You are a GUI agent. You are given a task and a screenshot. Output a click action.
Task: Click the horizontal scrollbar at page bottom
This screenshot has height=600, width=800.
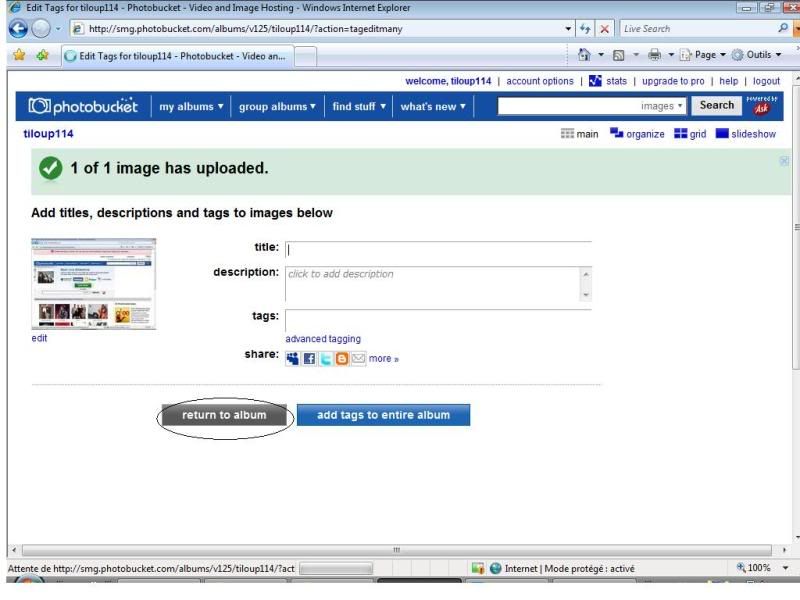click(x=396, y=550)
